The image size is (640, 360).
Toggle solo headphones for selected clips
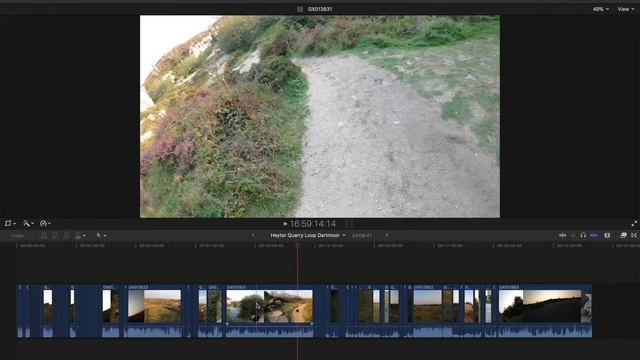coord(583,236)
